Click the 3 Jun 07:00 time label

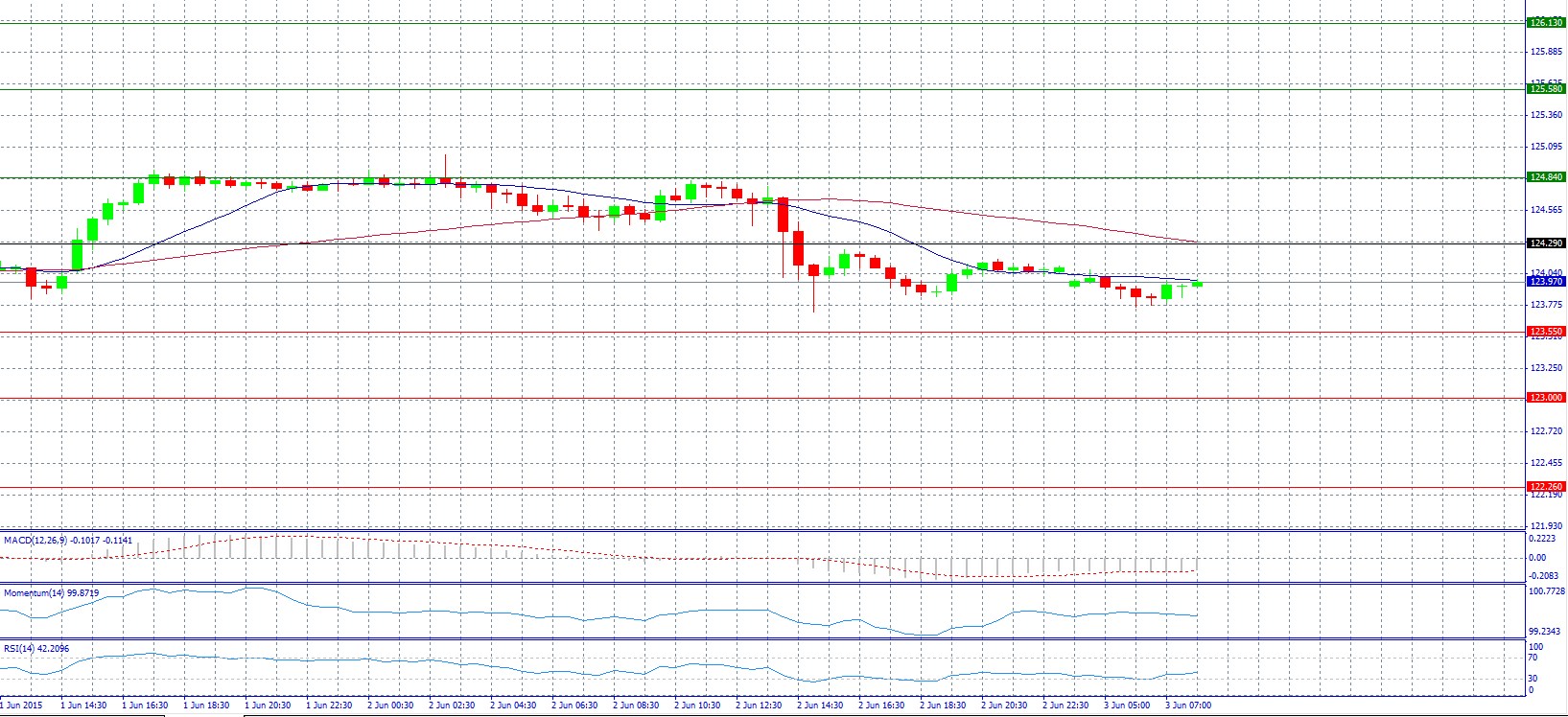[1188, 705]
